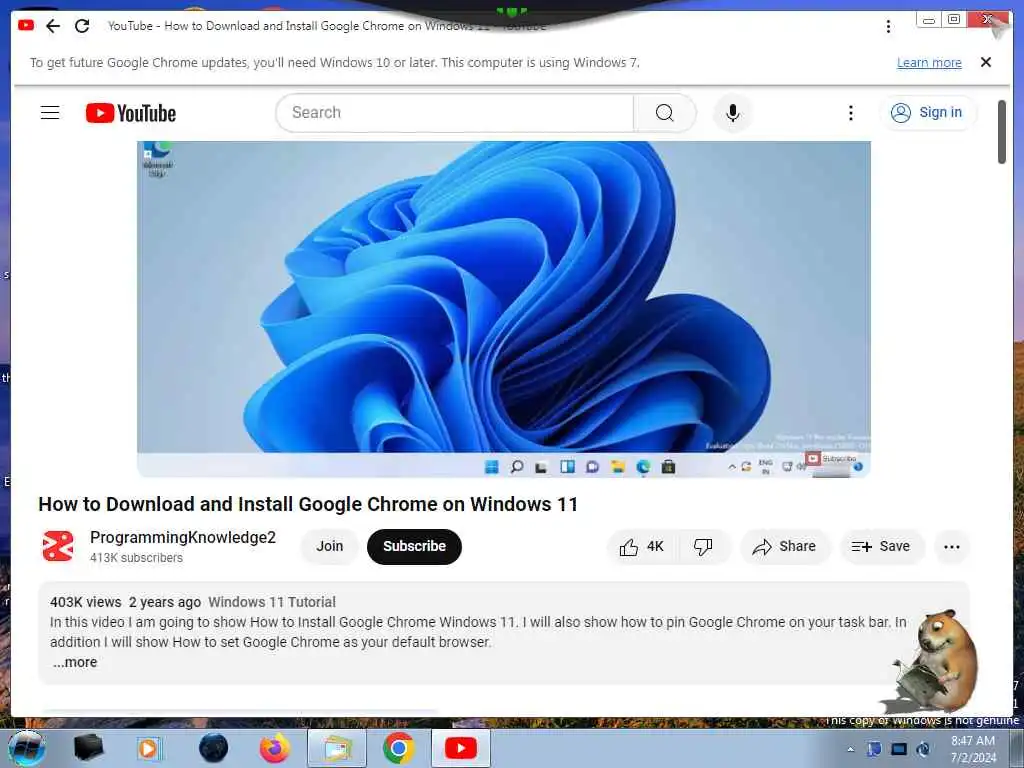Open YouTube settings three-dot menu
Screen dimensions: 1024x768
click(x=850, y=113)
